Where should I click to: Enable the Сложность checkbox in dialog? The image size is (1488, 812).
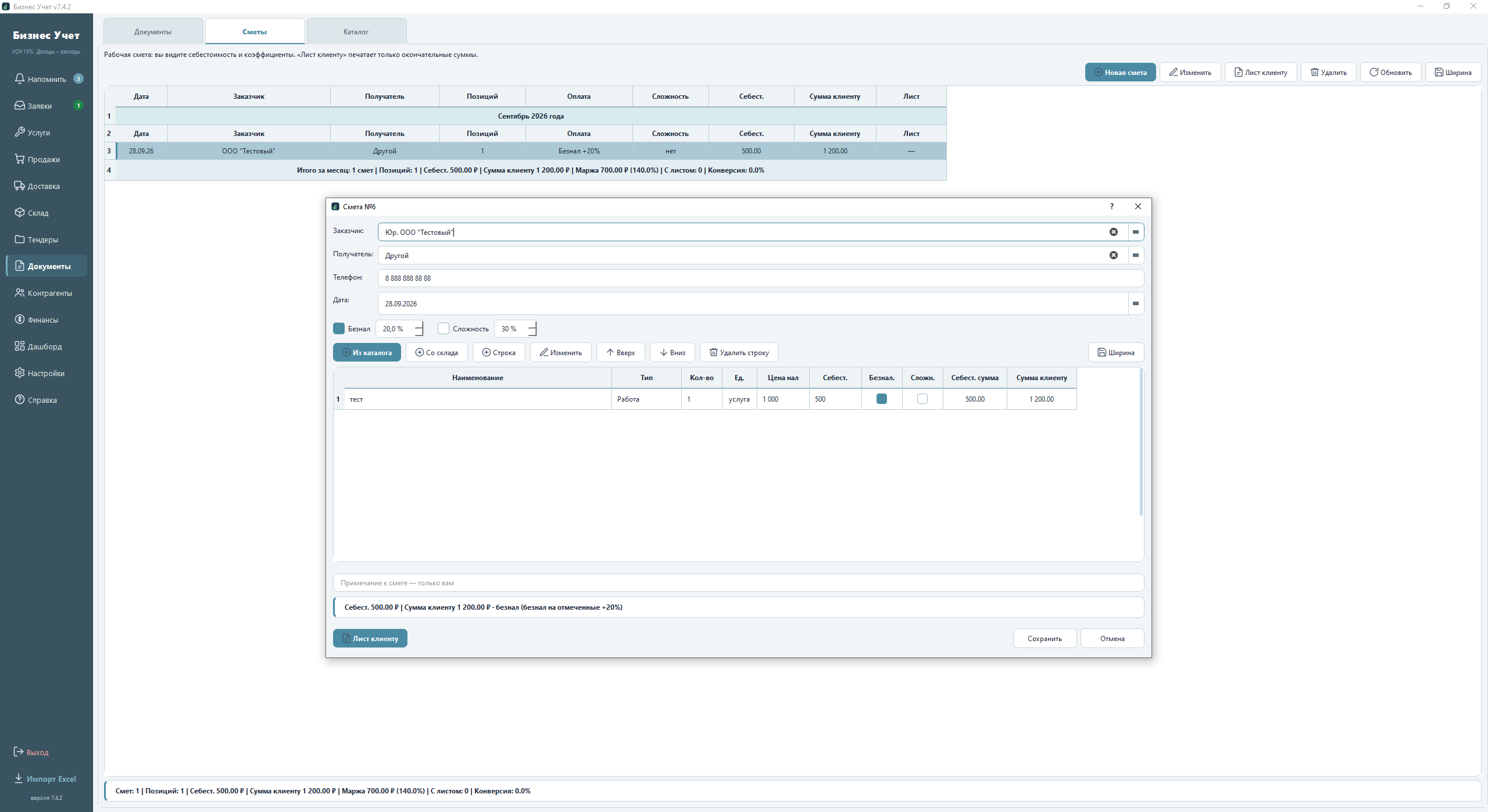(x=443, y=328)
